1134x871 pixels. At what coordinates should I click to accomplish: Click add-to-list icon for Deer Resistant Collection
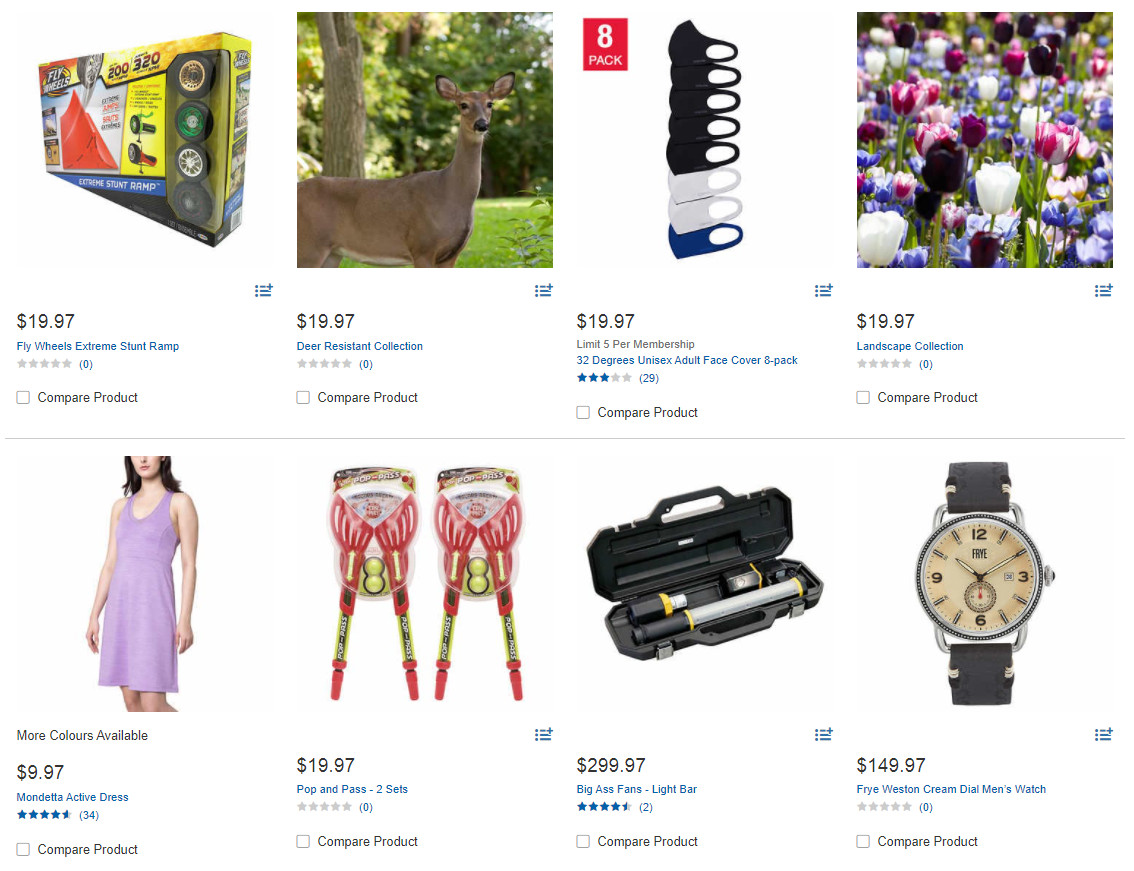click(543, 290)
